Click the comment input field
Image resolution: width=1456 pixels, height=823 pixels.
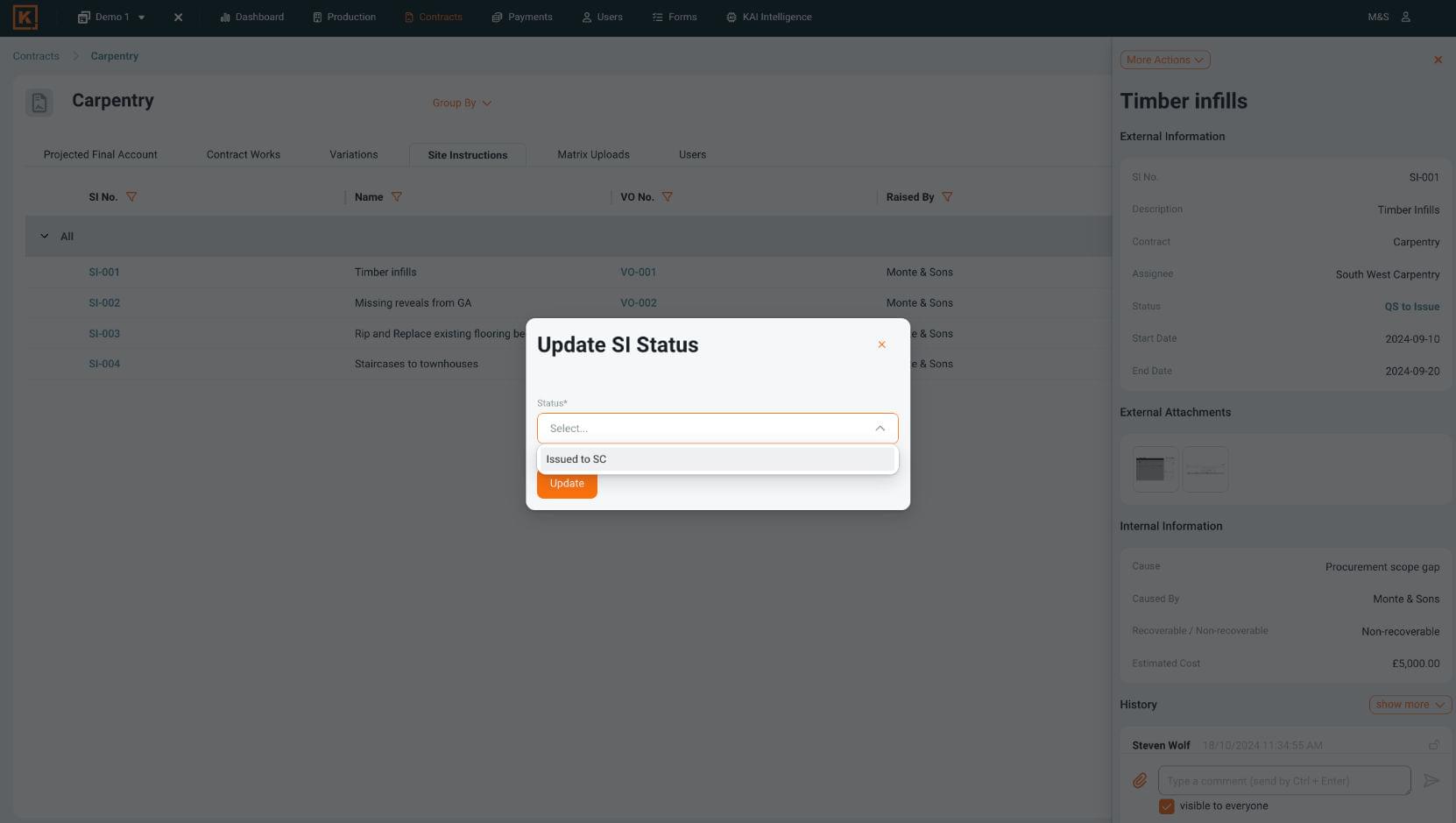coord(1283,780)
